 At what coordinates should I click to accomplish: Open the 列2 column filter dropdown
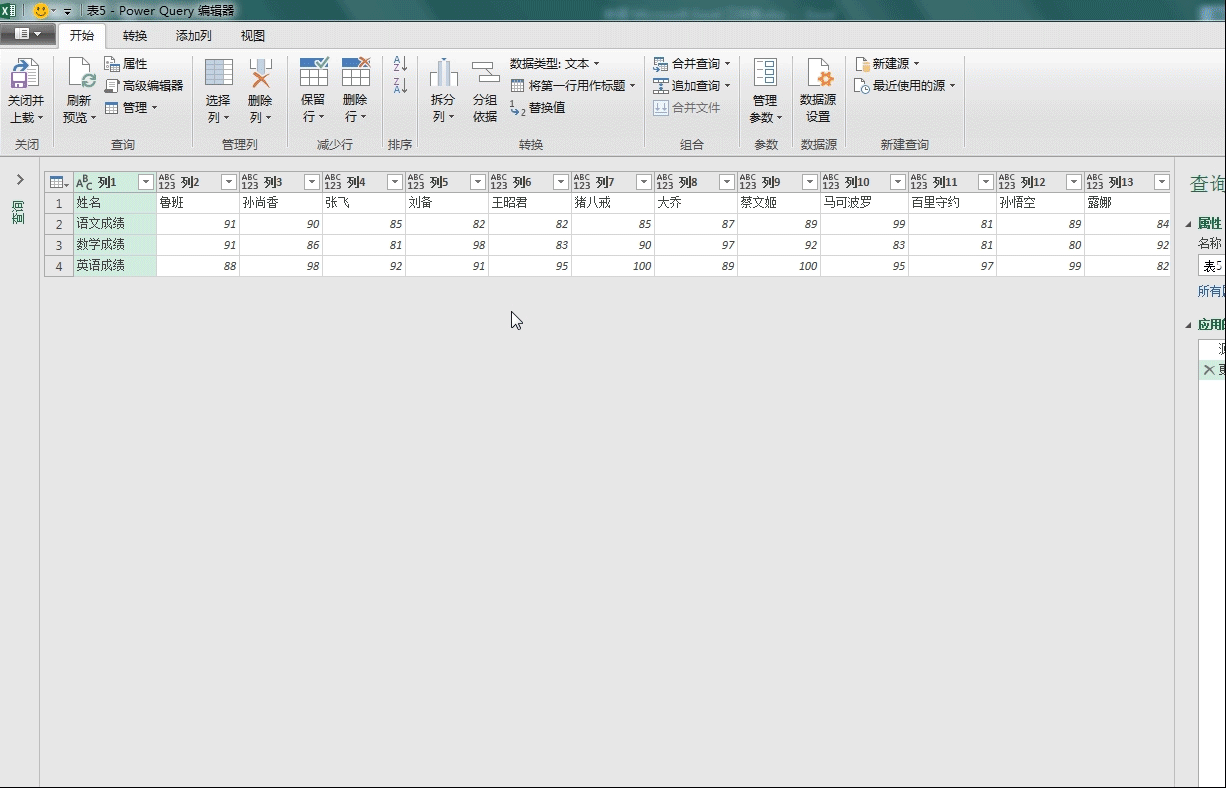pyautogui.click(x=229, y=182)
